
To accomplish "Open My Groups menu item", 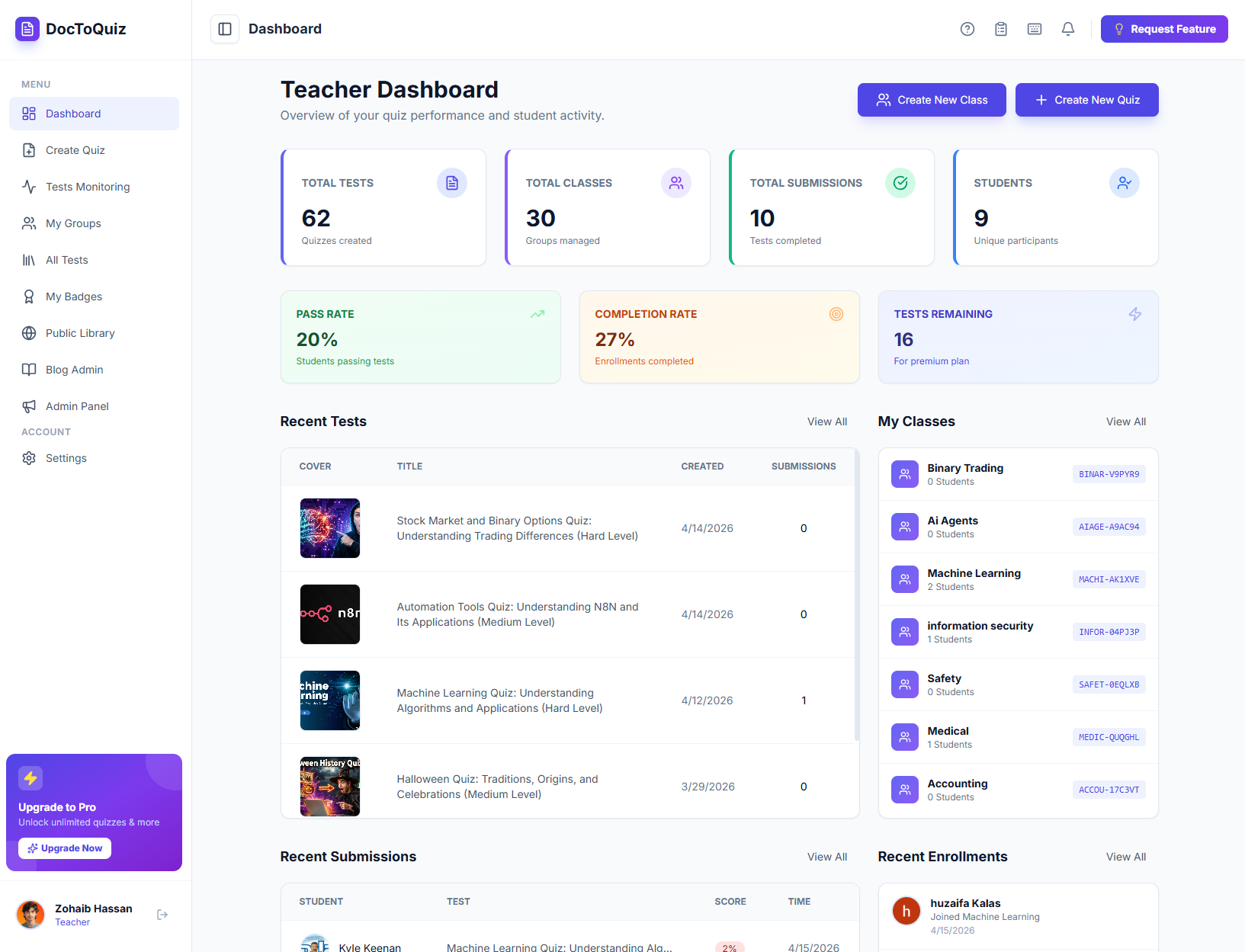I will (95, 223).
